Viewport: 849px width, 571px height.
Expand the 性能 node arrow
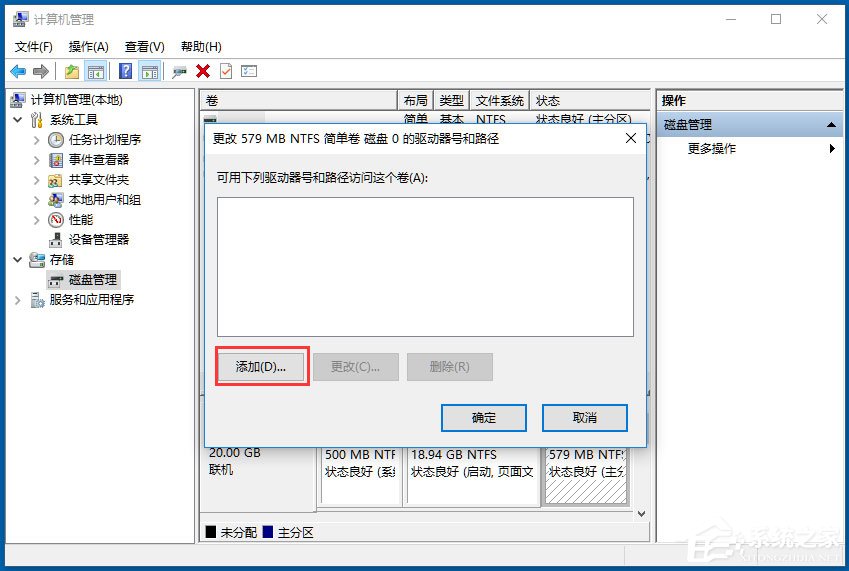click(x=37, y=220)
